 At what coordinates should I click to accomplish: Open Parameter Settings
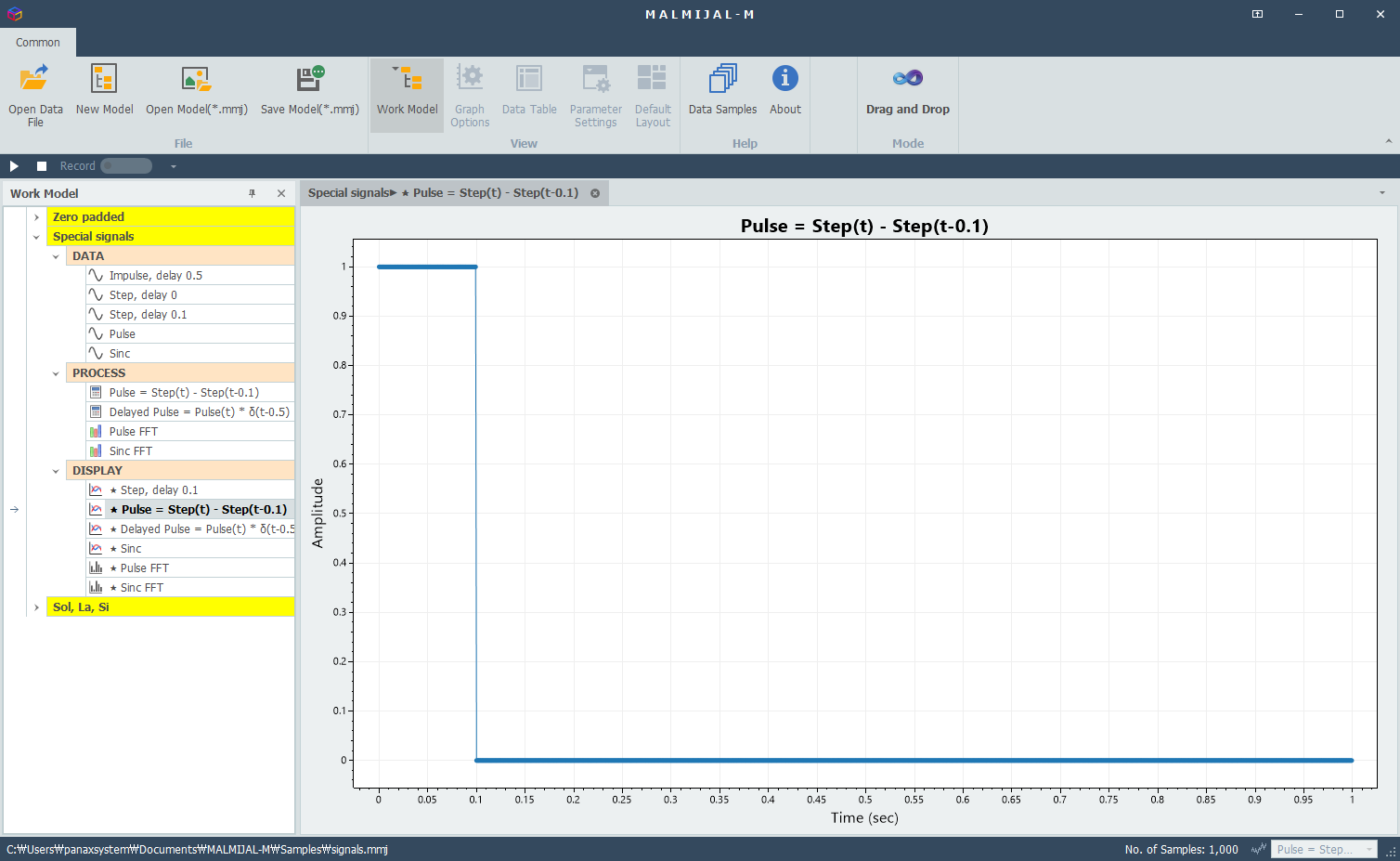pyautogui.click(x=595, y=95)
